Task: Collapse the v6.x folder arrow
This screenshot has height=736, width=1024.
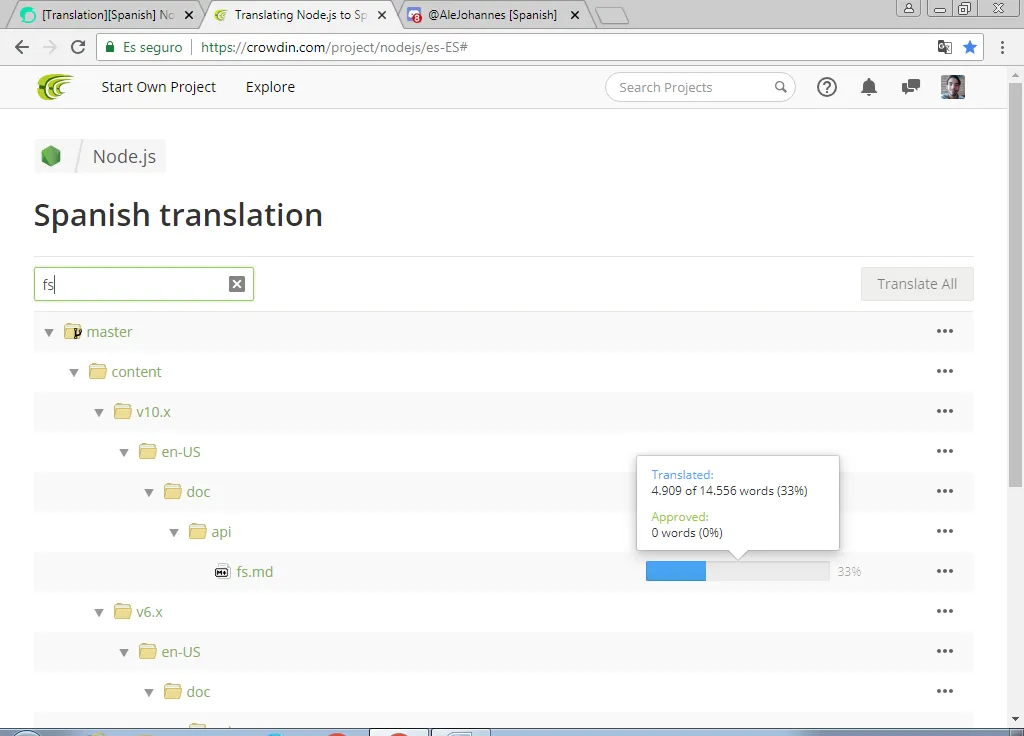Action: click(99, 613)
